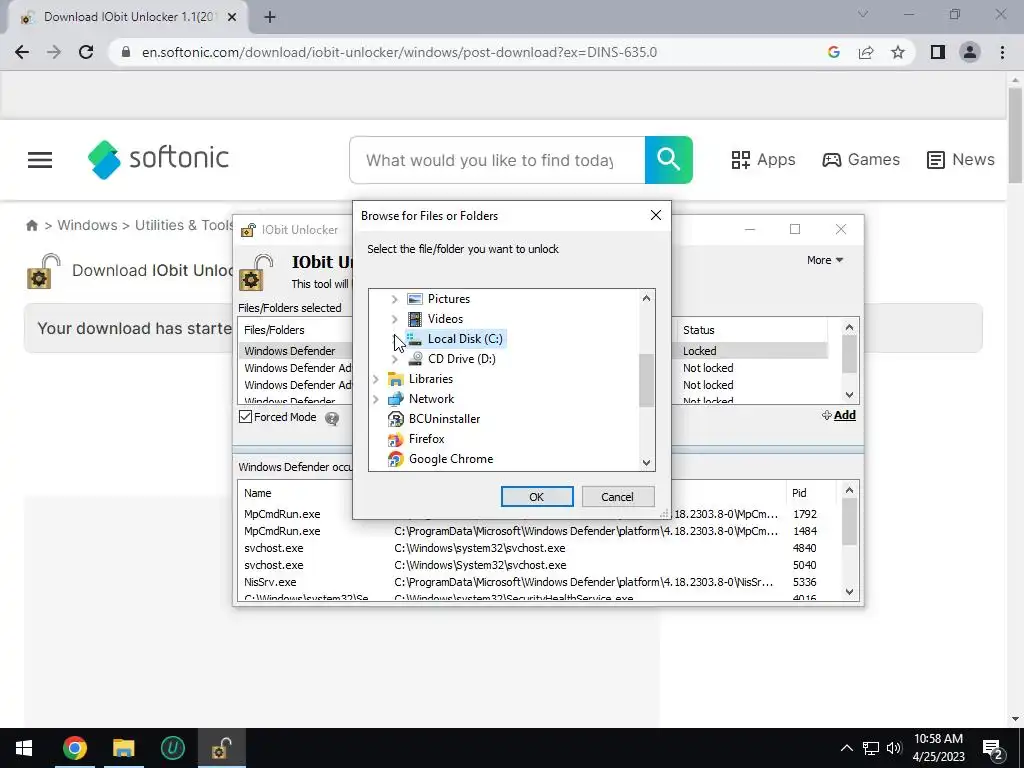1024x768 pixels.
Task: Select the MpCmdRun.exe row with Pid 1792
Action: [539, 514]
